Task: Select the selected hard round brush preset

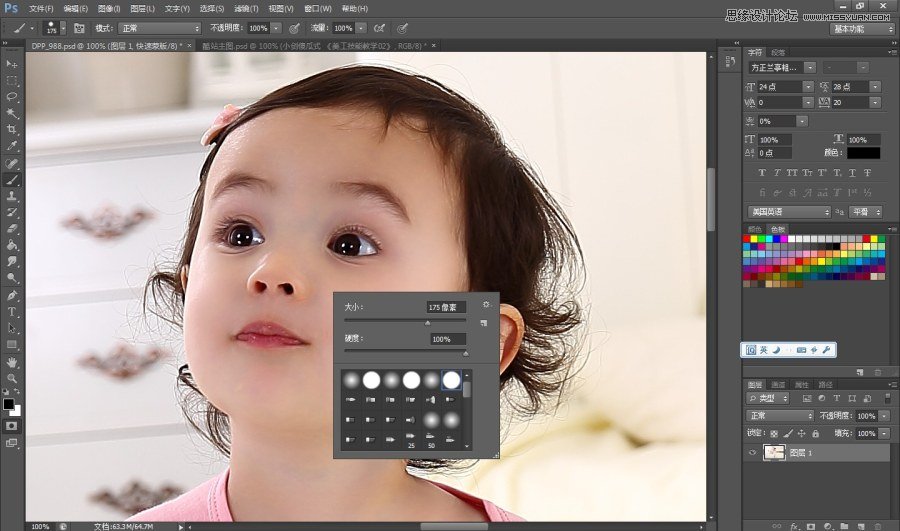Action: tap(451, 379)
